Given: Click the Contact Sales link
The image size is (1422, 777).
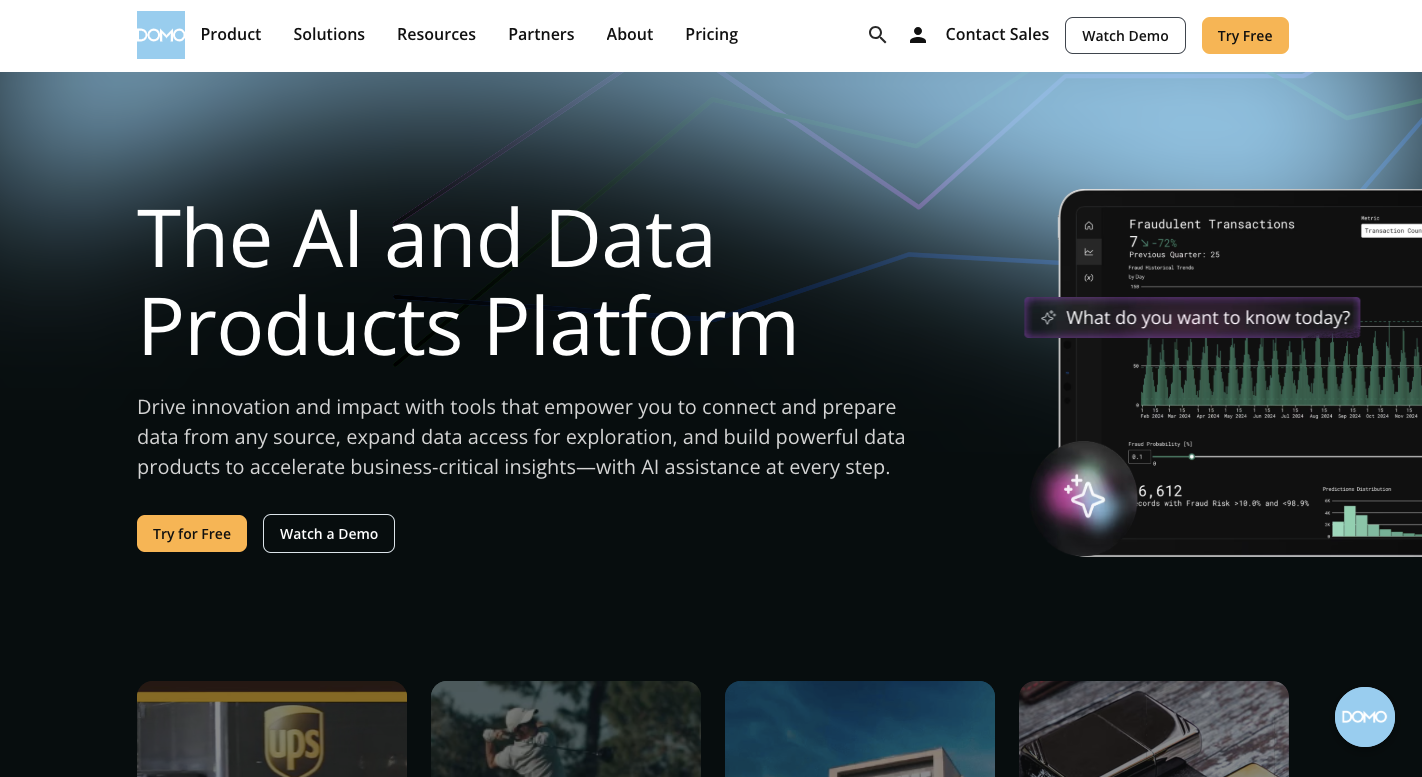Looking at the screenshot, I should click(x=997, y=34).
